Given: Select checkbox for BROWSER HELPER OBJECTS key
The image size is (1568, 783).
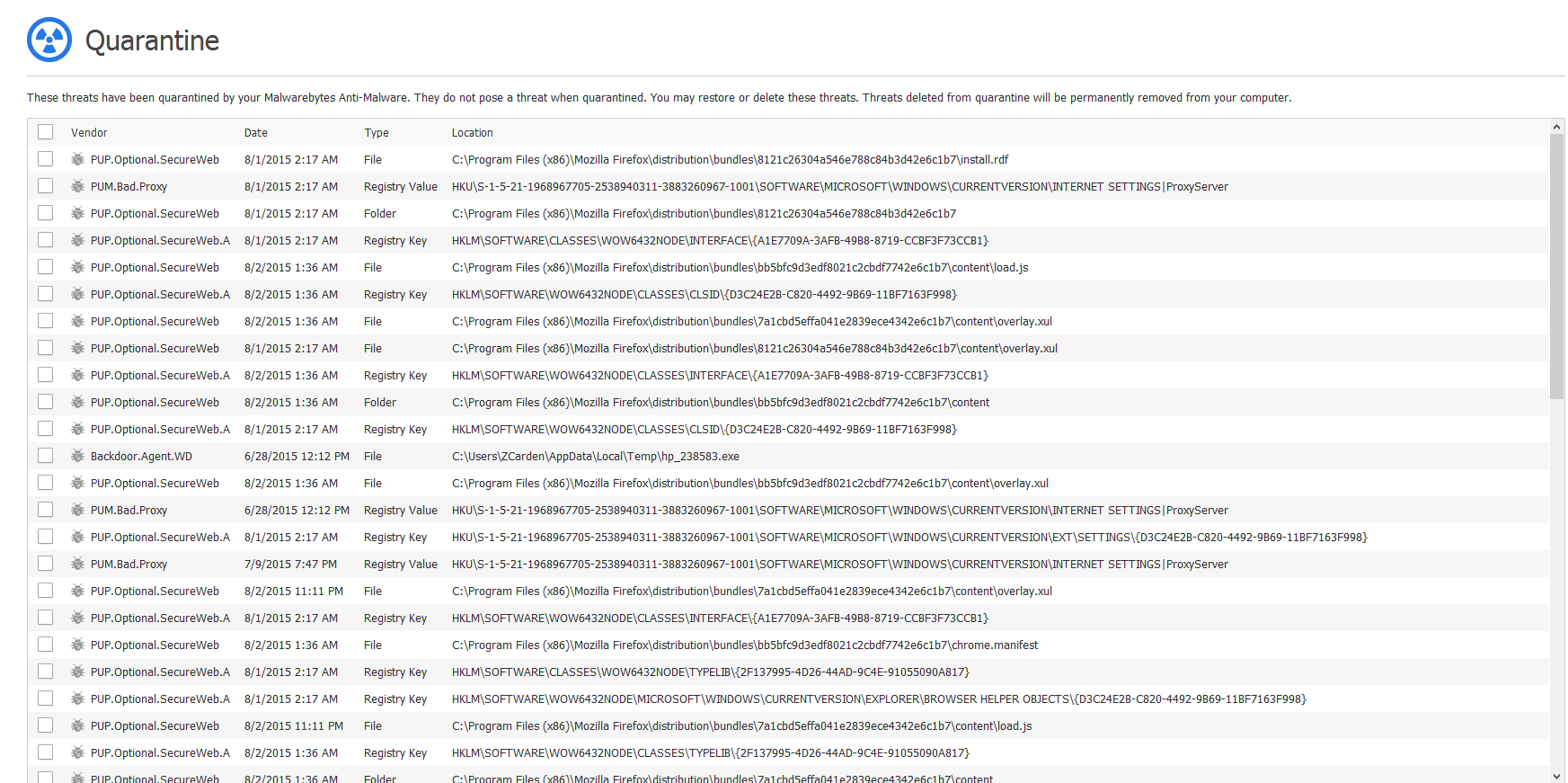Looking at the screenshot, I should [46, 698].
